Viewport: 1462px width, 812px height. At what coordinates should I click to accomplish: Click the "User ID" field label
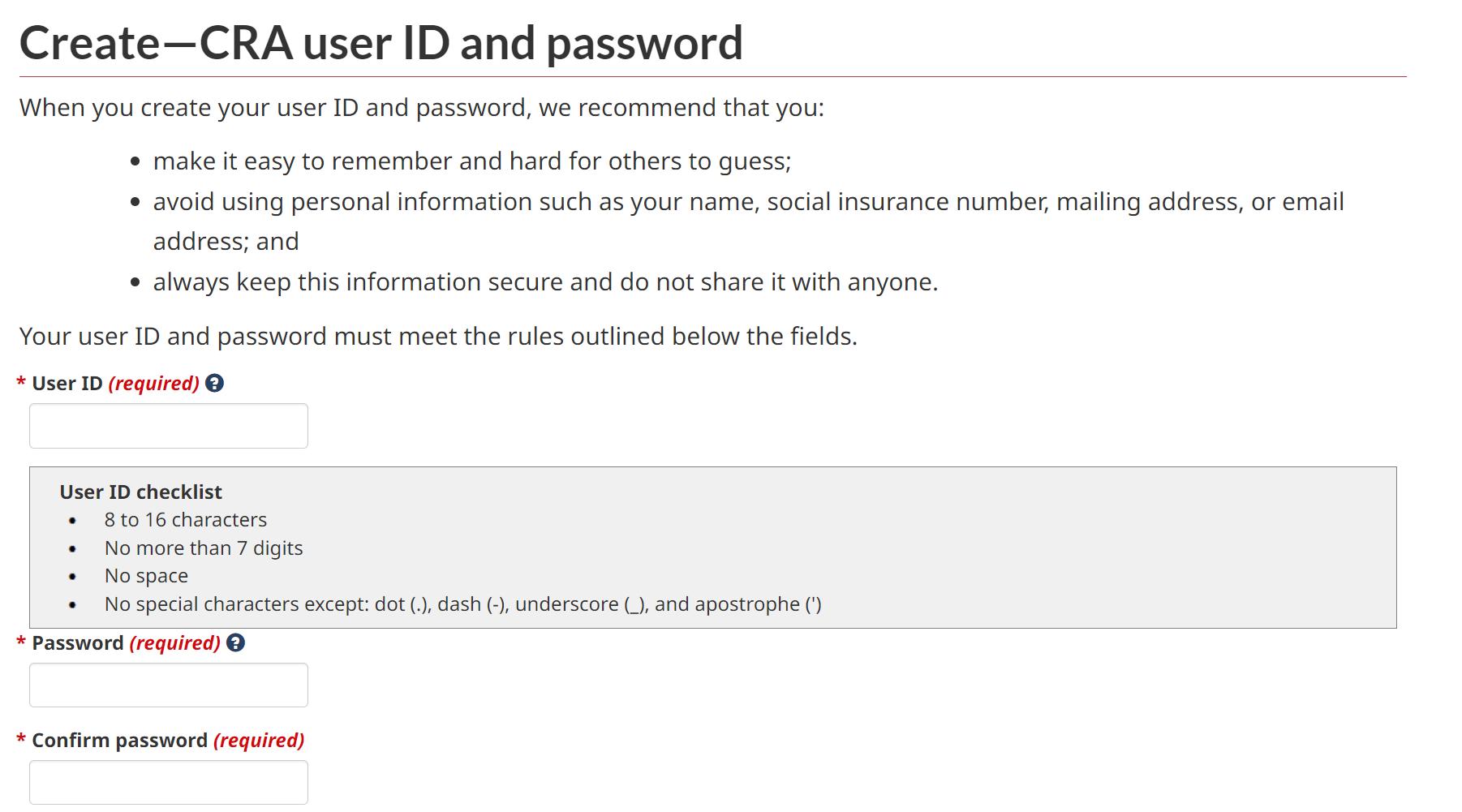pos(67,384)
